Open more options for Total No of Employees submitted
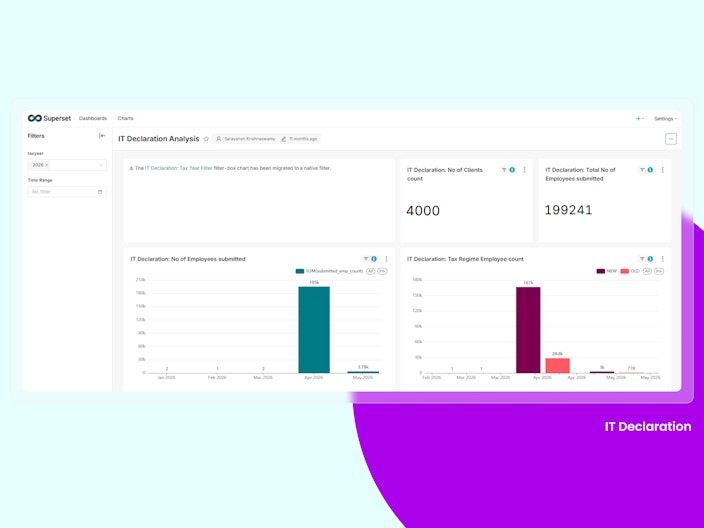This screenshot has width=704, height=528. (x=663, y=170)
